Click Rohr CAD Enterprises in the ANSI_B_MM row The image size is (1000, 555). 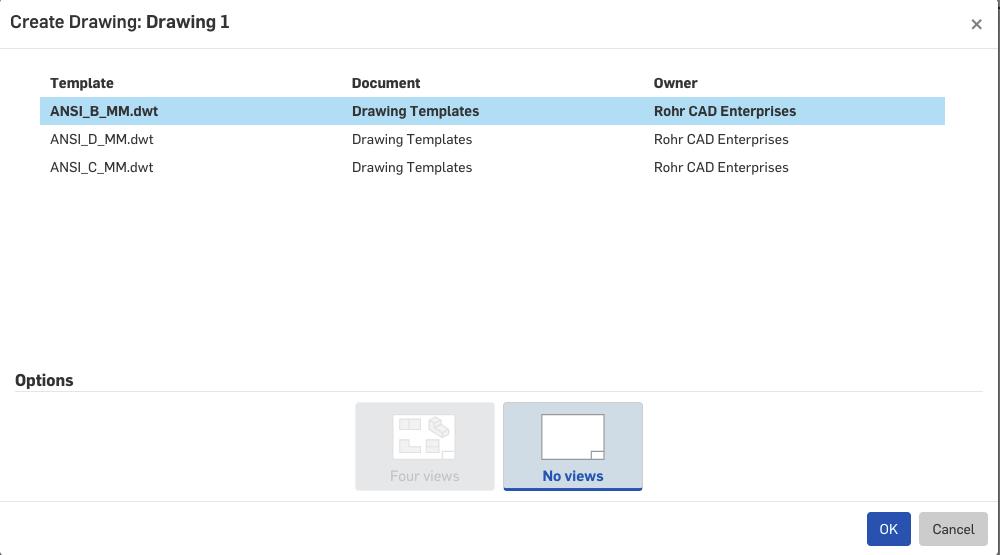click(725, 111)
